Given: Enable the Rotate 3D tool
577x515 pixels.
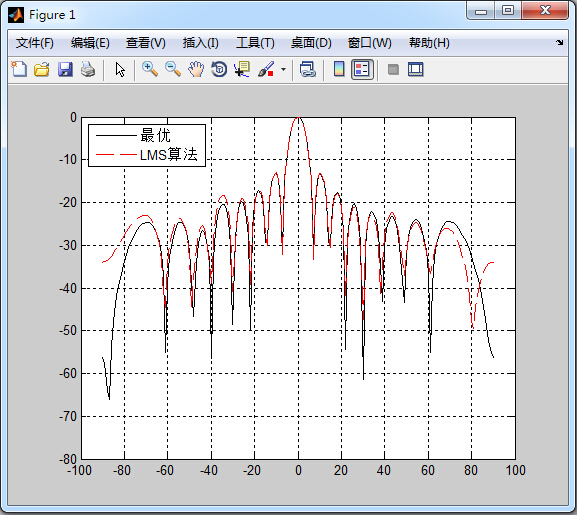Looking at the screenshot, I should (219, 69).
